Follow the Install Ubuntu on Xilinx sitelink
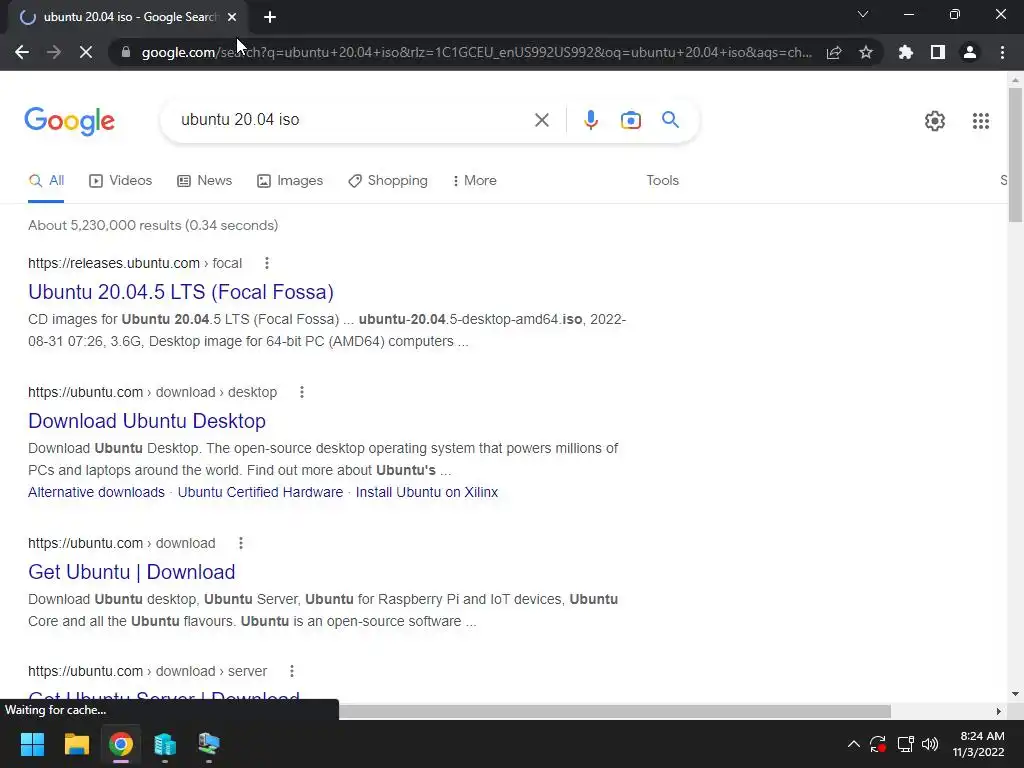This screenshot has width=1024, height=768. pyautogui.click(x=426, y=492)
